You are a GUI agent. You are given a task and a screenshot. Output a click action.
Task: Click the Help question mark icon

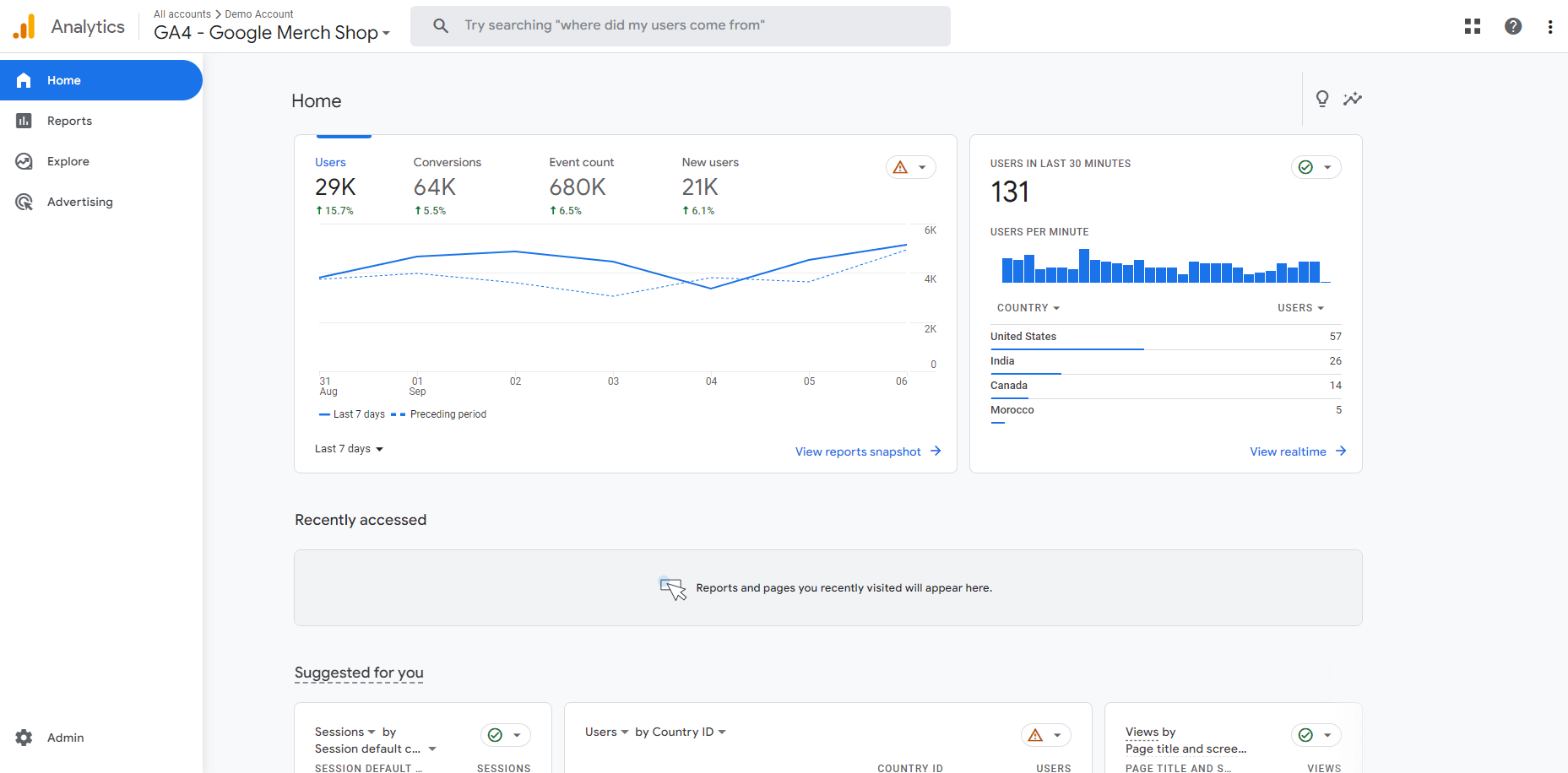click(x=1513, y=26)
